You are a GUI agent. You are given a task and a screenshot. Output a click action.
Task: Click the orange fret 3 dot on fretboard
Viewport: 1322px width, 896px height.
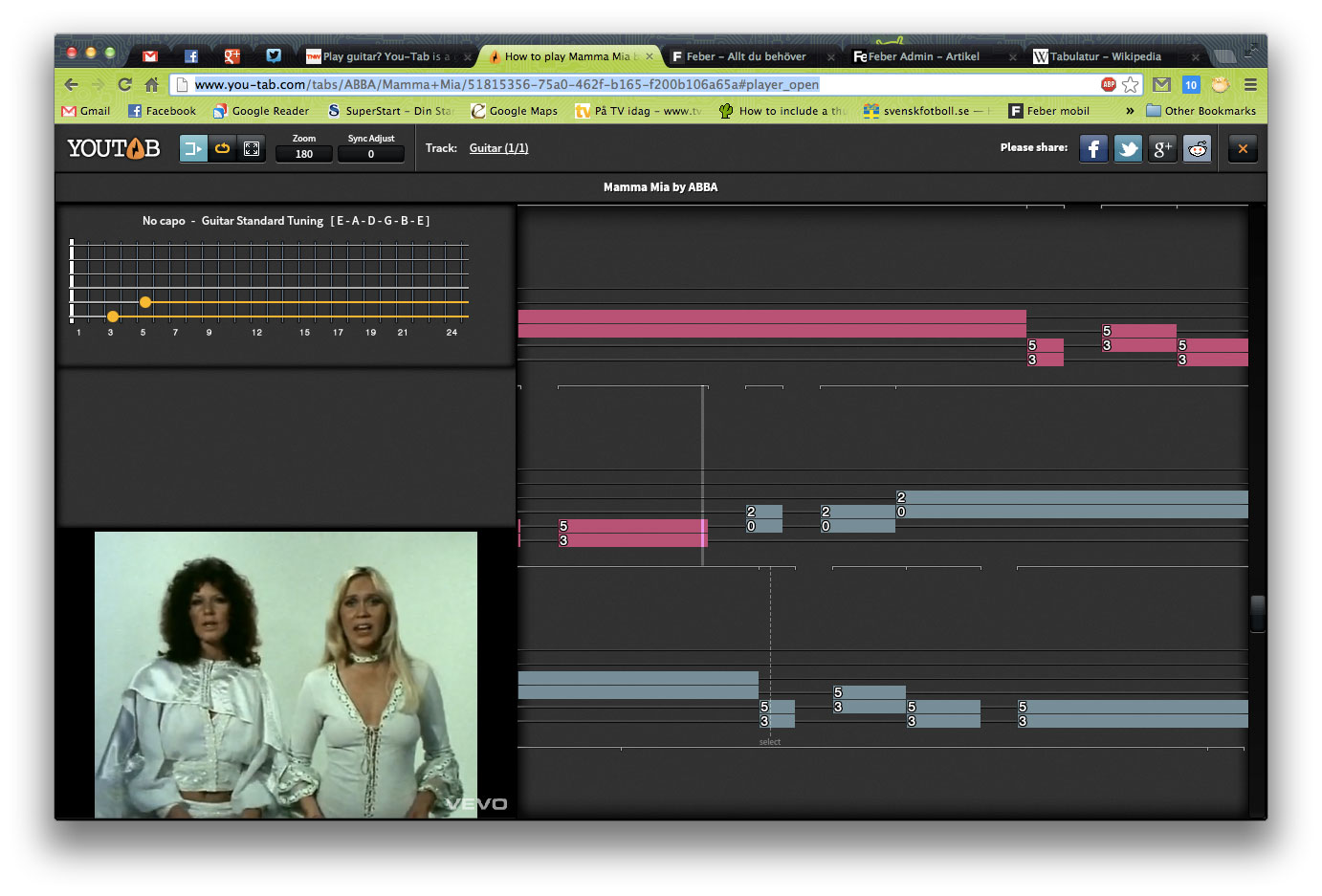click(x=113, y=317)
